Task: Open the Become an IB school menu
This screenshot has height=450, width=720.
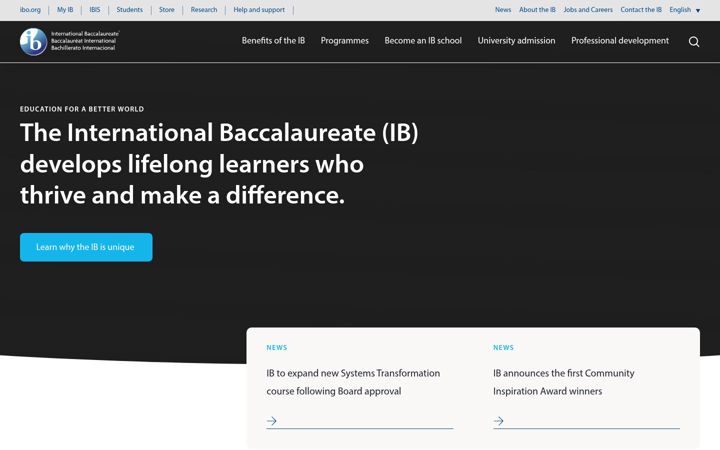Action: (423, 40)
